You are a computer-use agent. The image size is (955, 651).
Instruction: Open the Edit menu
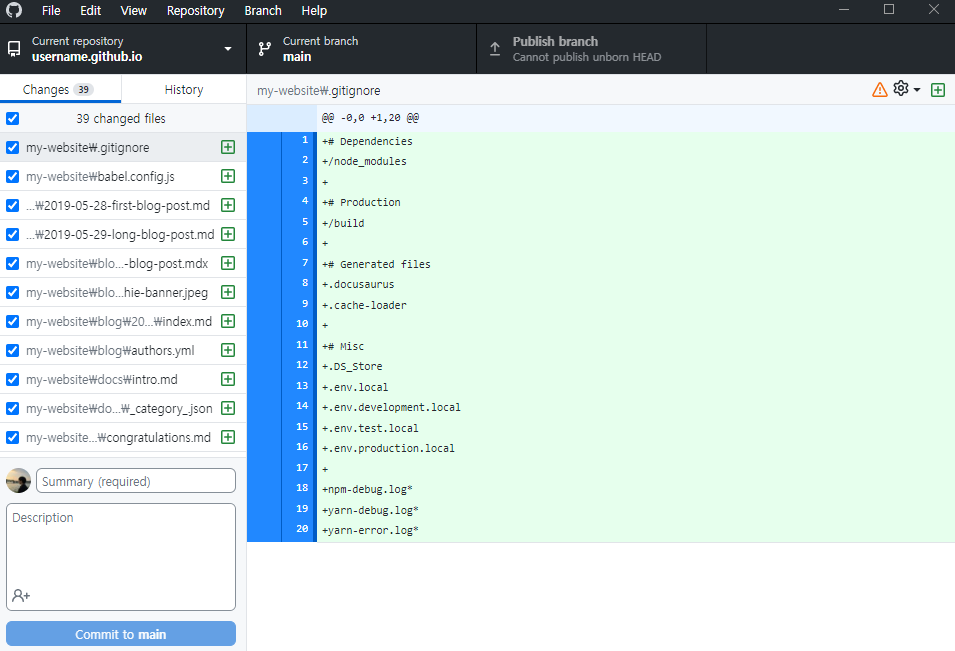click(90, 10)
